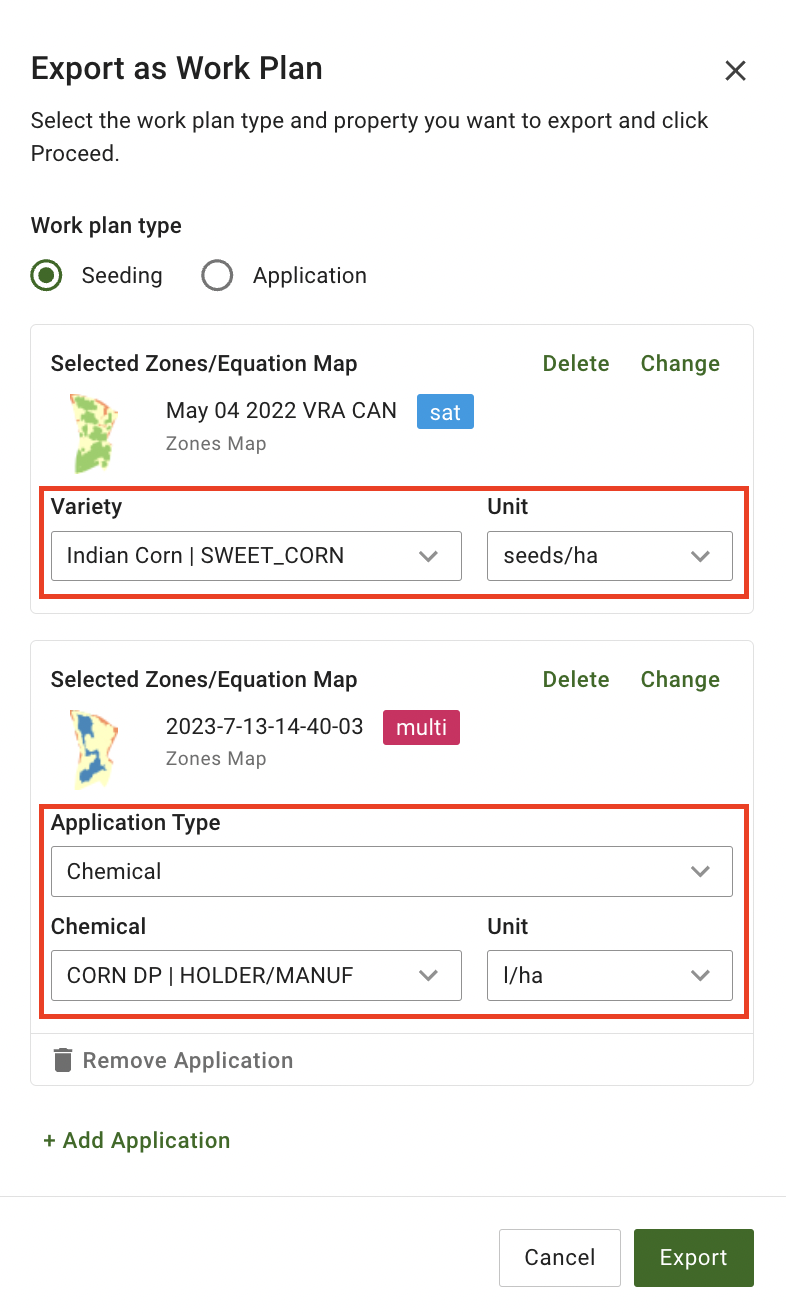Open the seeds/ha Unit dropdown
Viewport: 786px width, 1314px height.
(609, 556)
